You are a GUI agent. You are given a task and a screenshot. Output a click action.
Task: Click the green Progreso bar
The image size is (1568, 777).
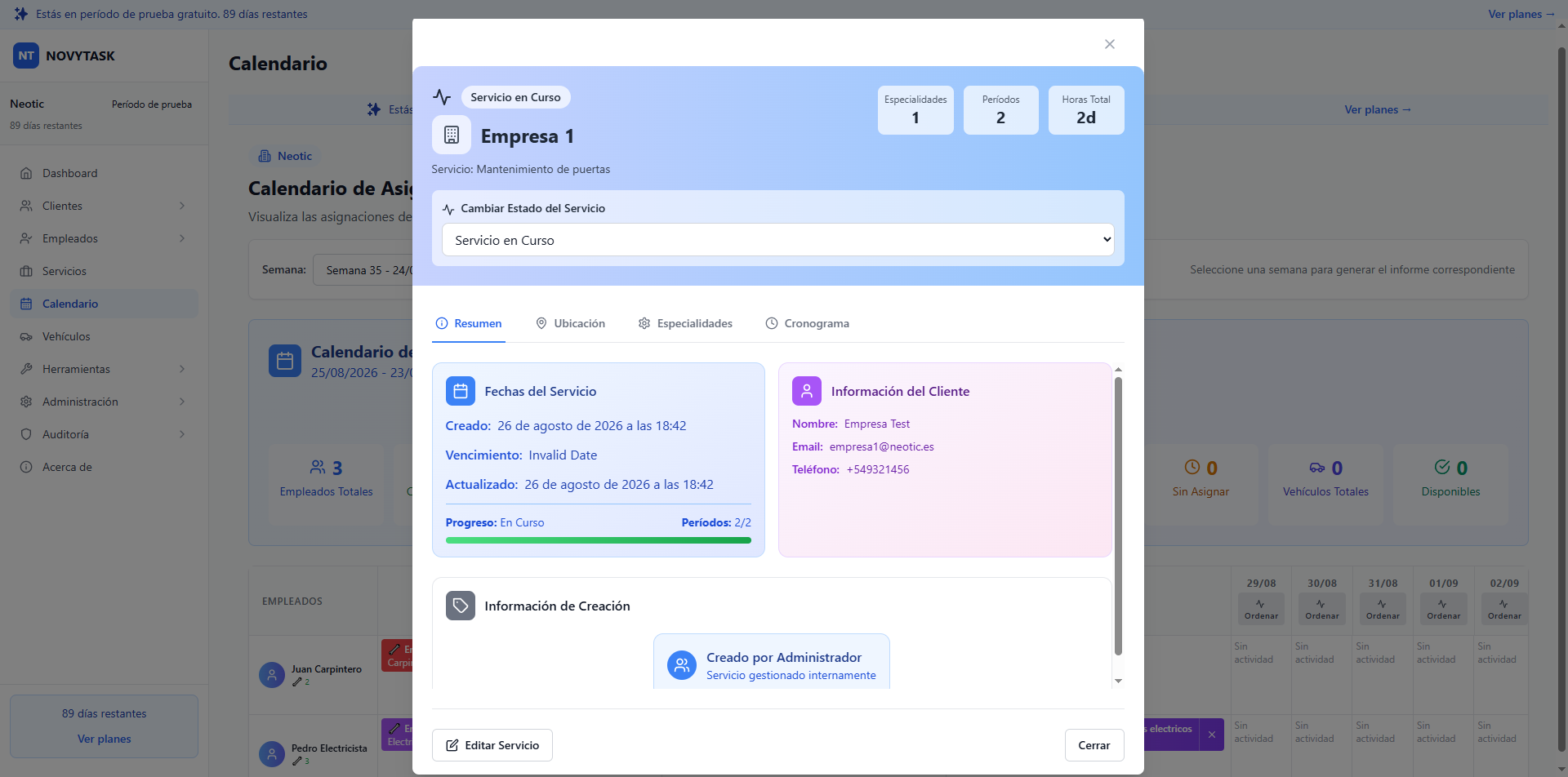pyautogui.click(x=599, y=540)
